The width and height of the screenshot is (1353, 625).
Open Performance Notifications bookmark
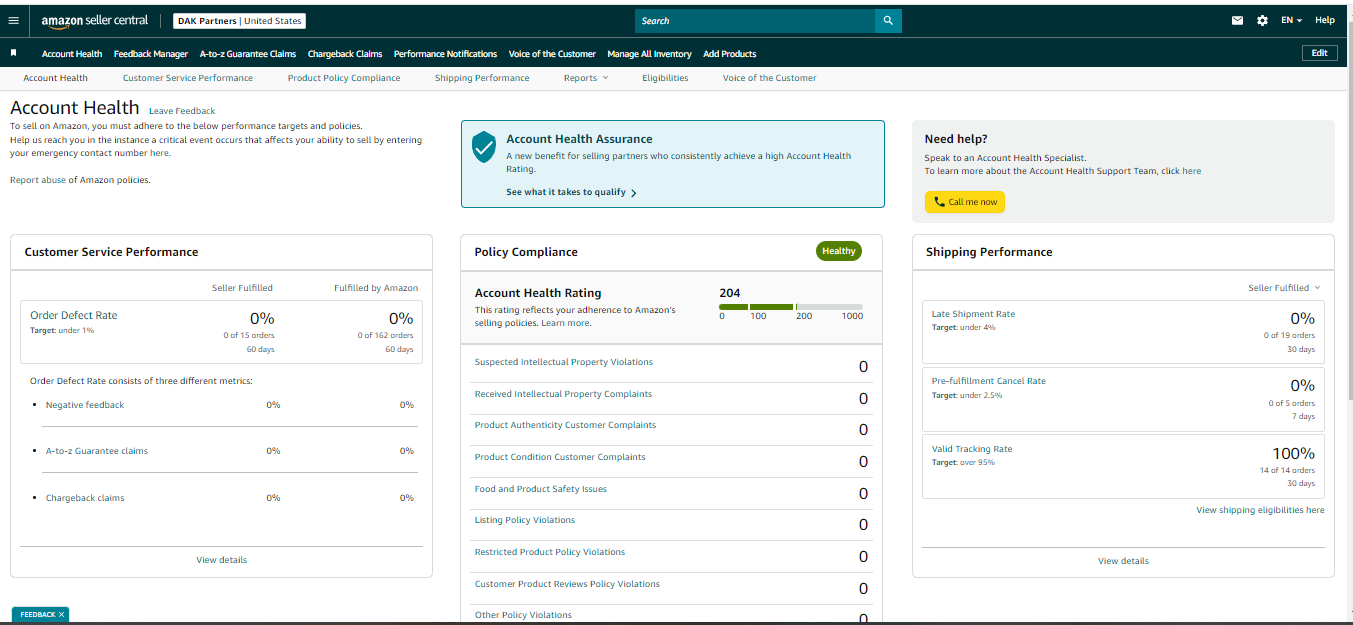445,54
